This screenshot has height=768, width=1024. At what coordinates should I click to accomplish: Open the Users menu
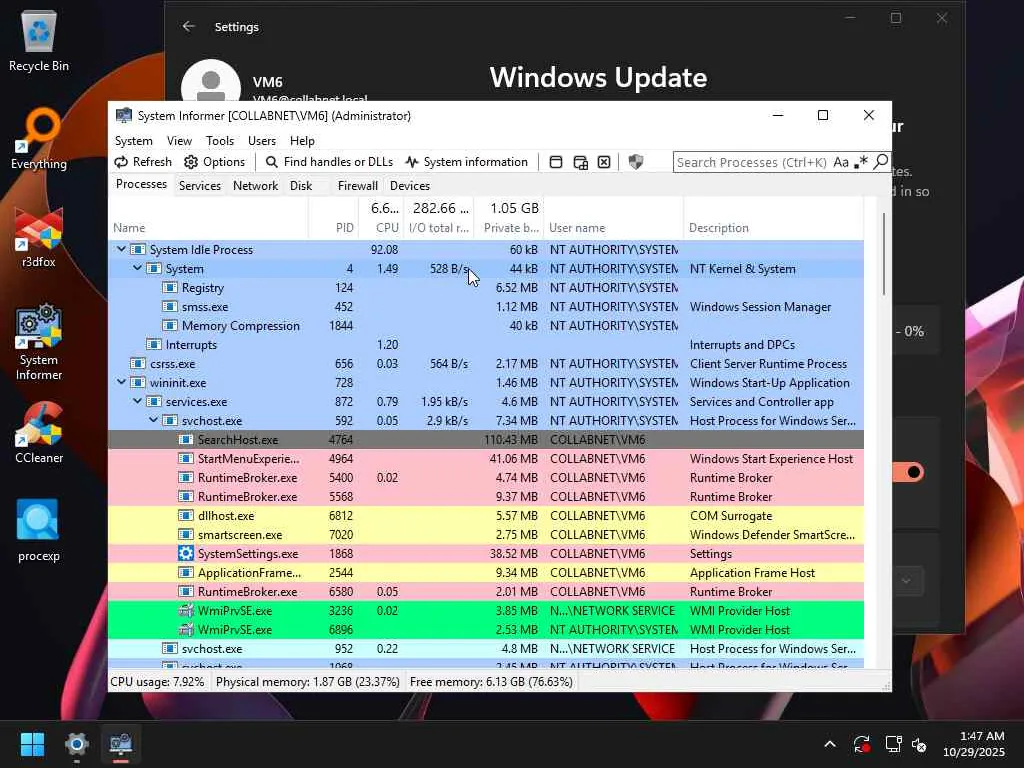(262, 140)
